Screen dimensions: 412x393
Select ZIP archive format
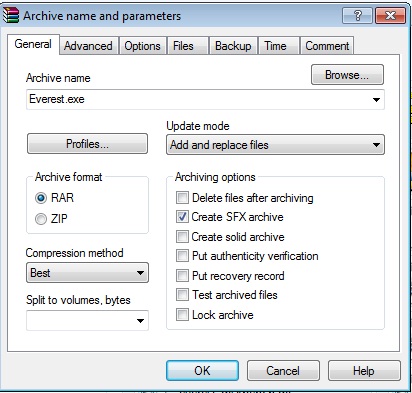pyautogui.click(x=41, y=219)
